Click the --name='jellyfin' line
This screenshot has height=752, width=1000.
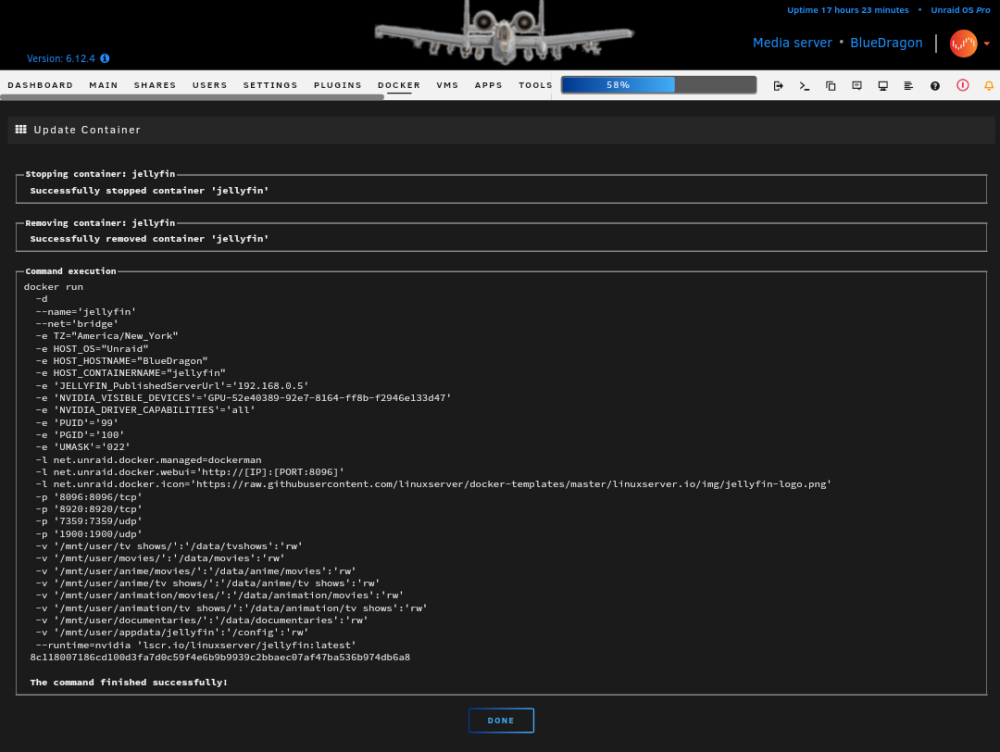[x=85, y=311]
